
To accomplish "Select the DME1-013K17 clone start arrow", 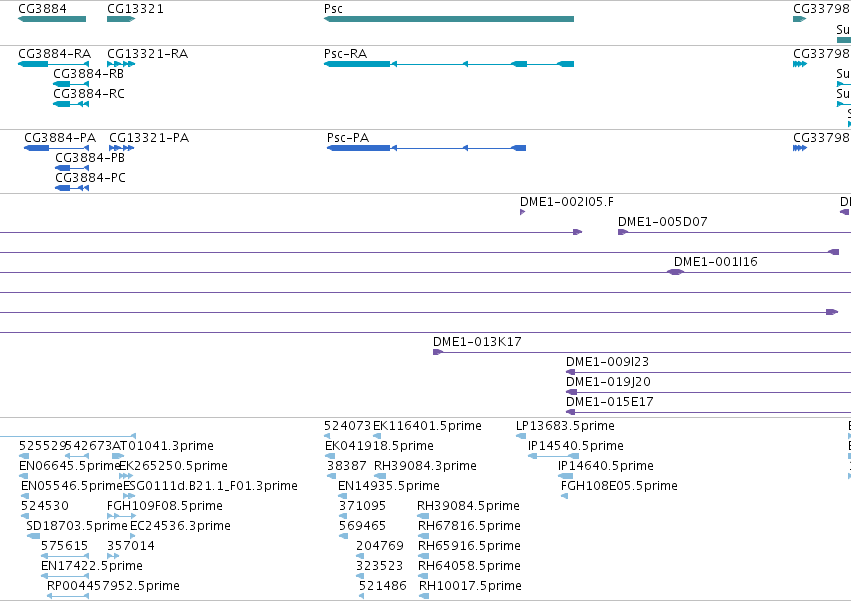I will [x=438, y=352].
